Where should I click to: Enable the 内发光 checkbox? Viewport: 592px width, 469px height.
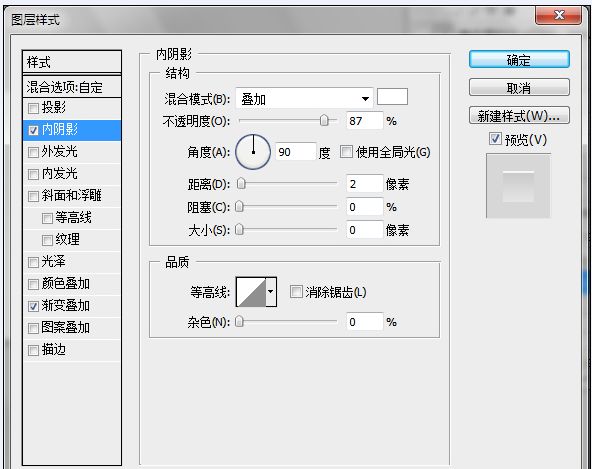tap(33, 174)
